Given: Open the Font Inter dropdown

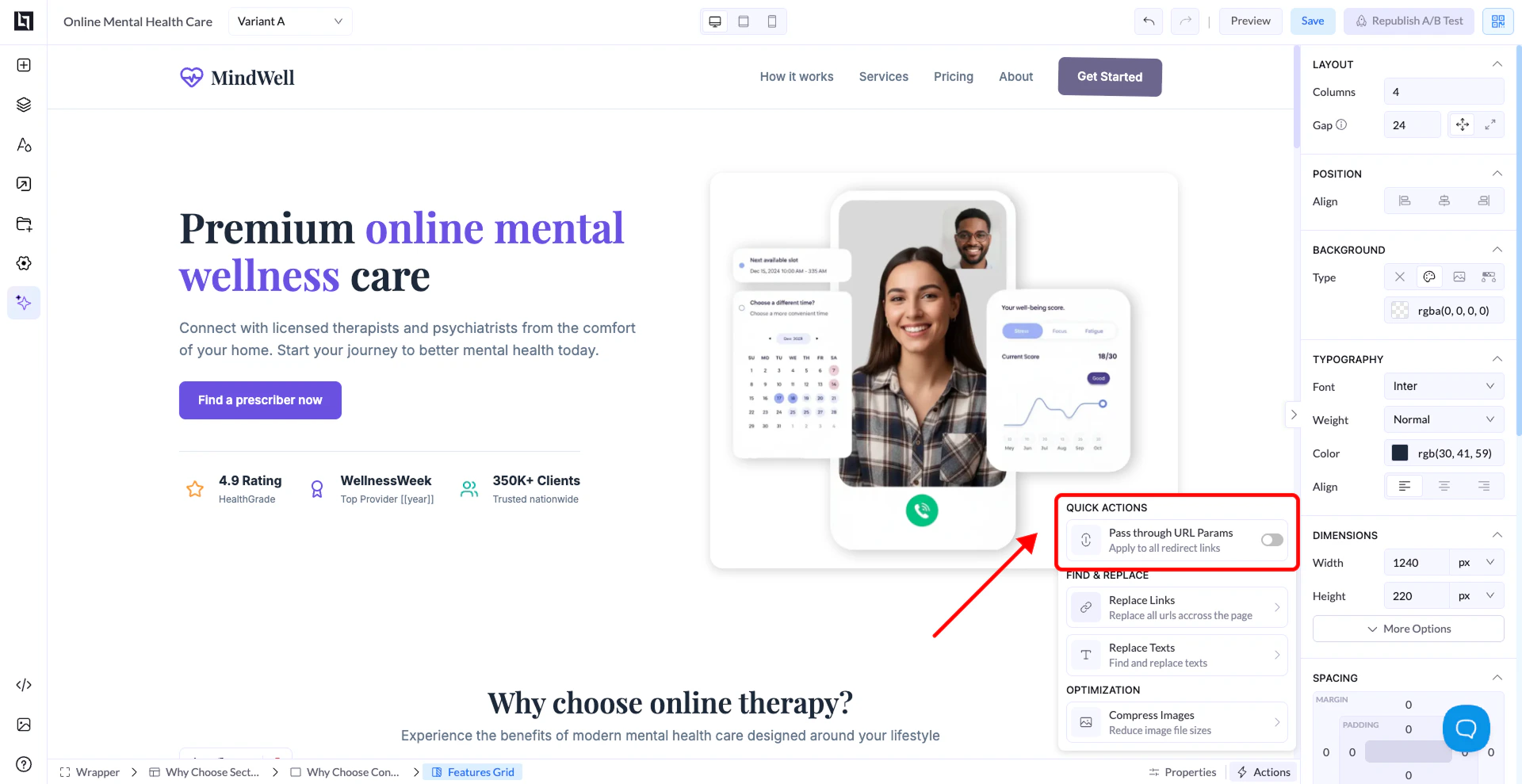Looking at the screenshot, I should tap(1444, 386).
